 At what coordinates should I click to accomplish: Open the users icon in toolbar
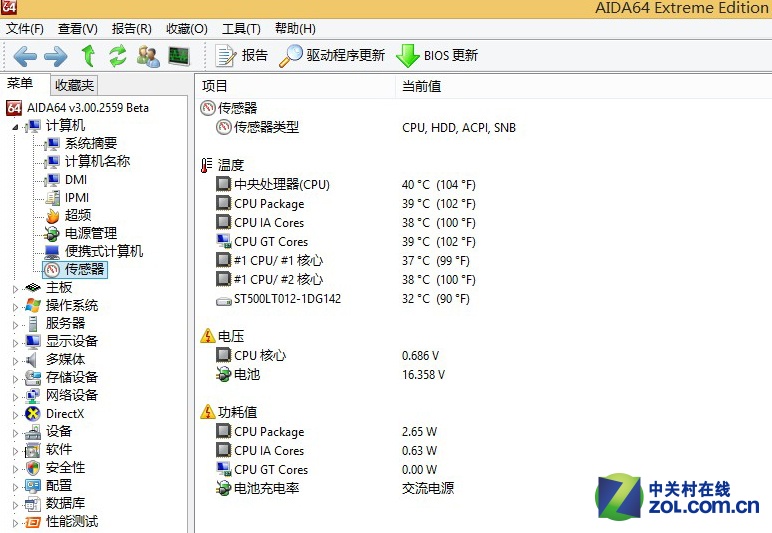tap(148, 56)
